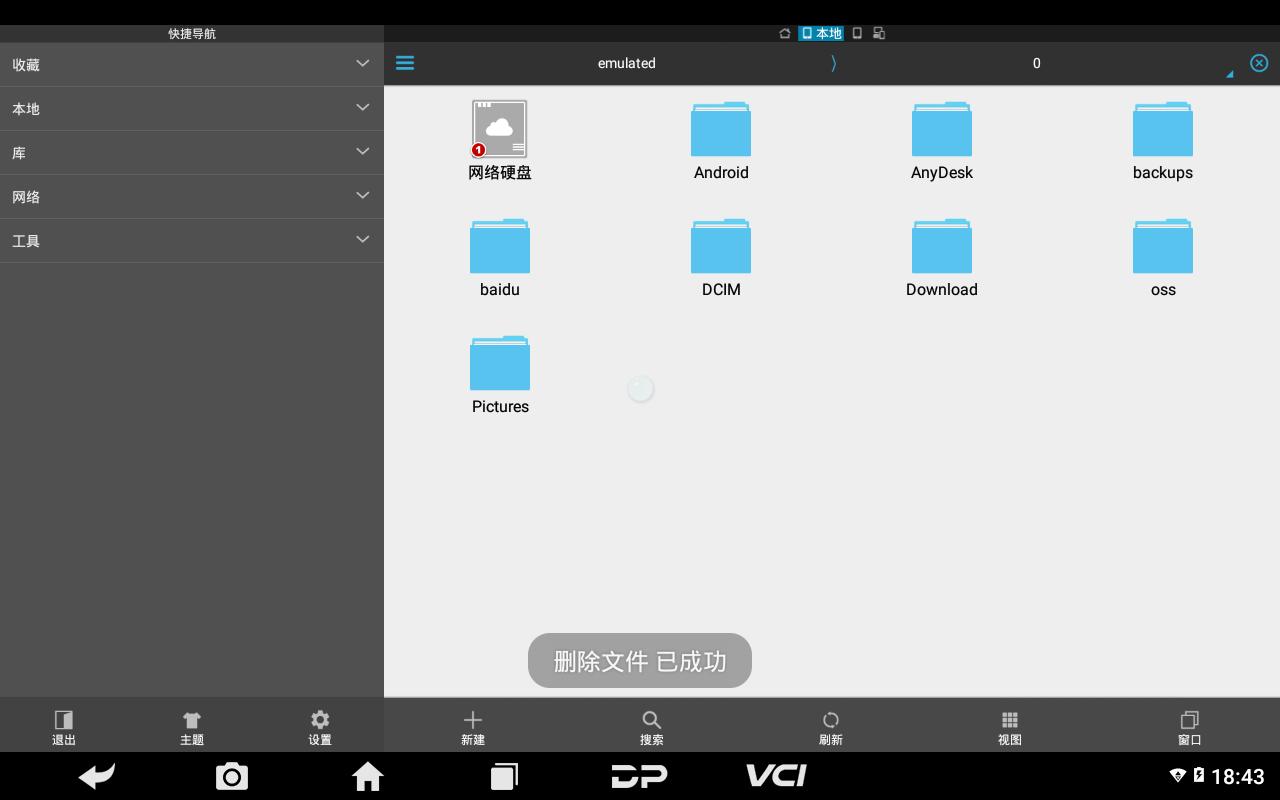This screenshot has width=1280, height=800.
Task: Open the baidu folder
Action: click(x=500, y=246)
